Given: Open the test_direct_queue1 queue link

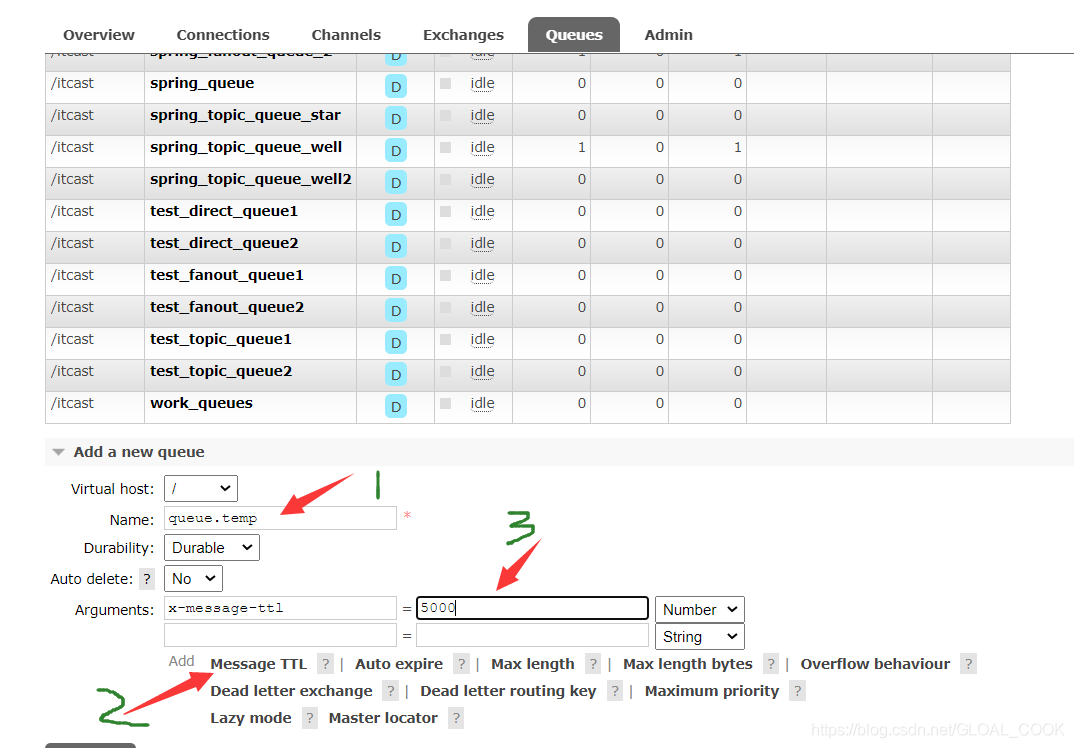Looking at the screenshot, I should pyautogui.click(x=224, y=211).
